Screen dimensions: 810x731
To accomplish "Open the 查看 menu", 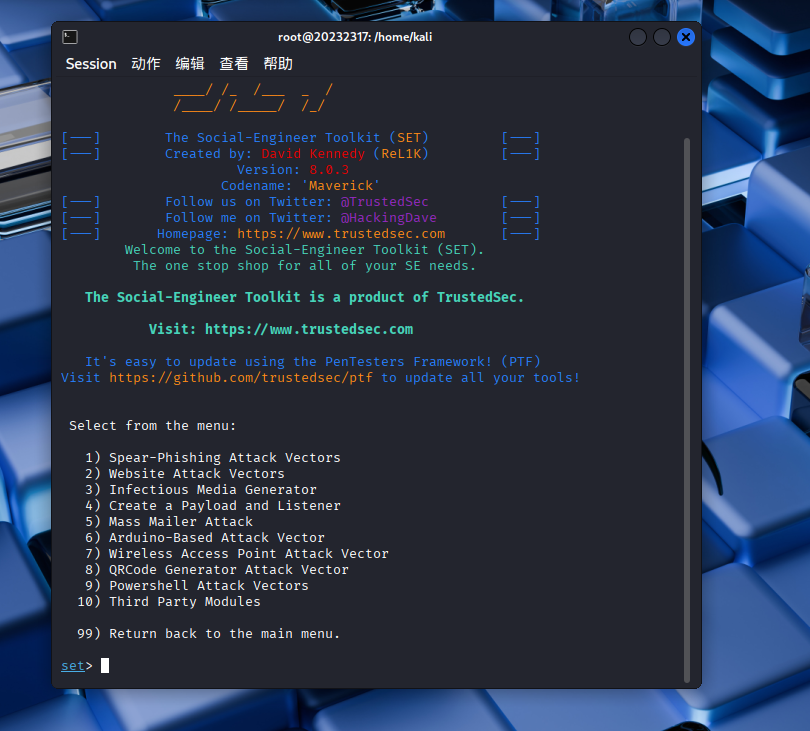I will click(x=234, y=64).
